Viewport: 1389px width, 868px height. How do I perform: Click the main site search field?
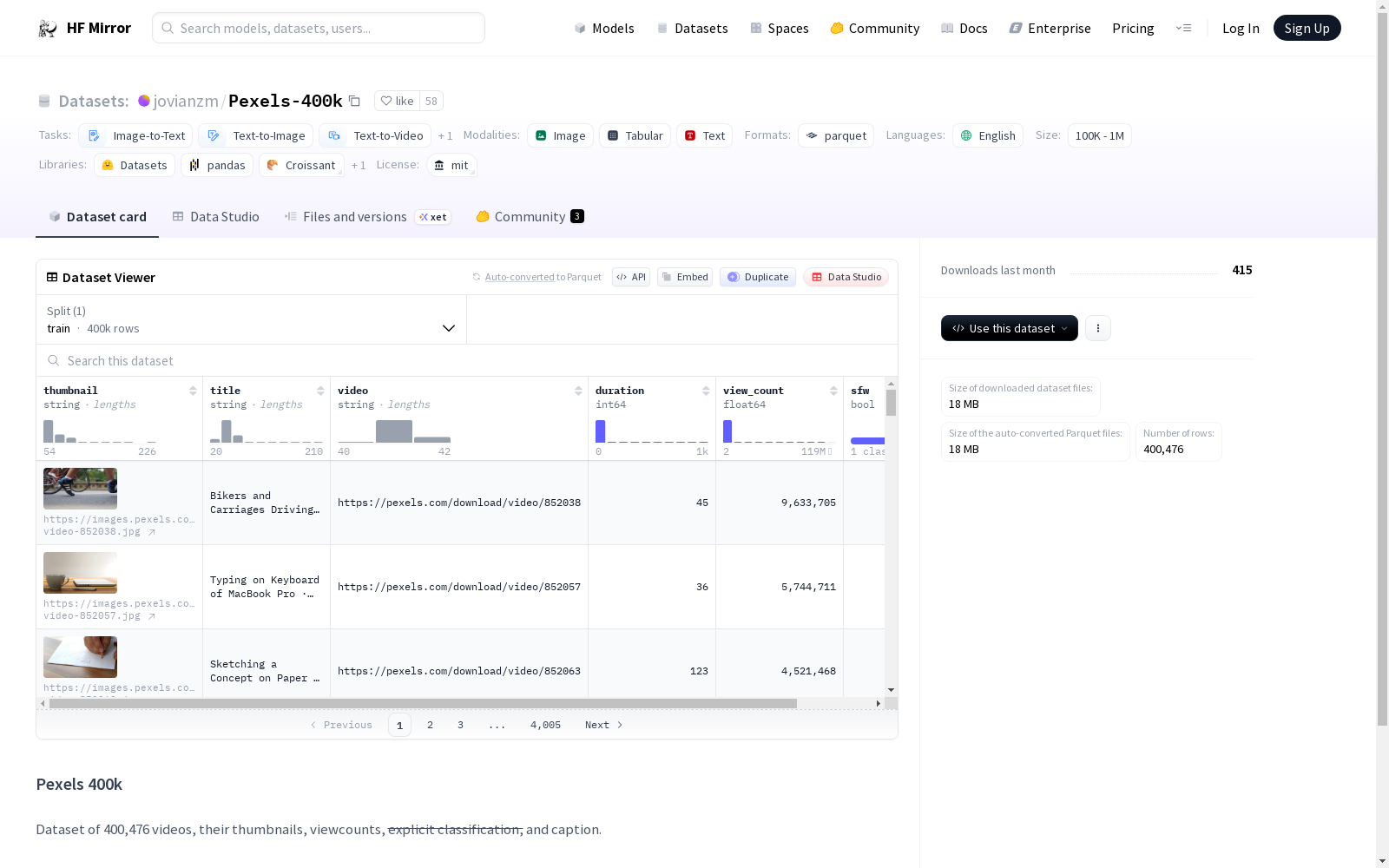[x=319, y=28]
